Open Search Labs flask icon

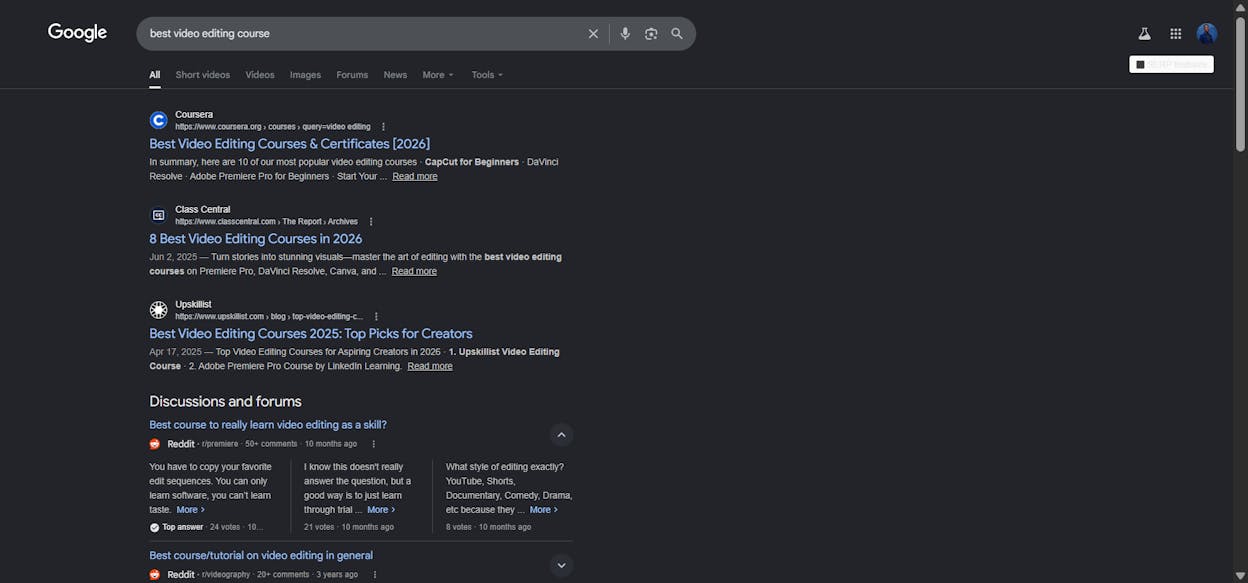pos(1144,33)
